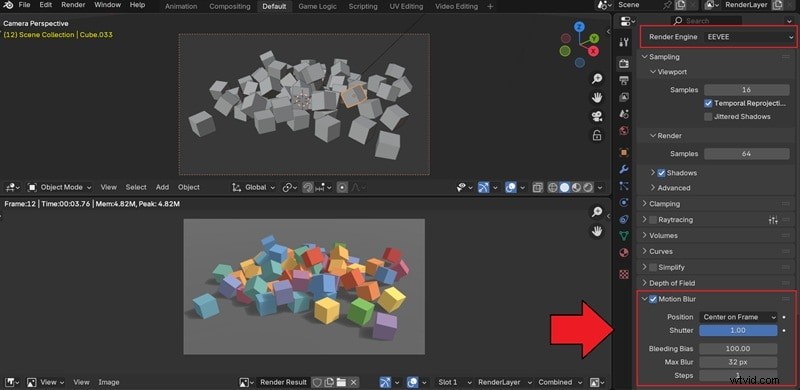Open the Render menu
Image resolution: width=800 pixels, height=390 pixels.
click(x=73, y=5)
